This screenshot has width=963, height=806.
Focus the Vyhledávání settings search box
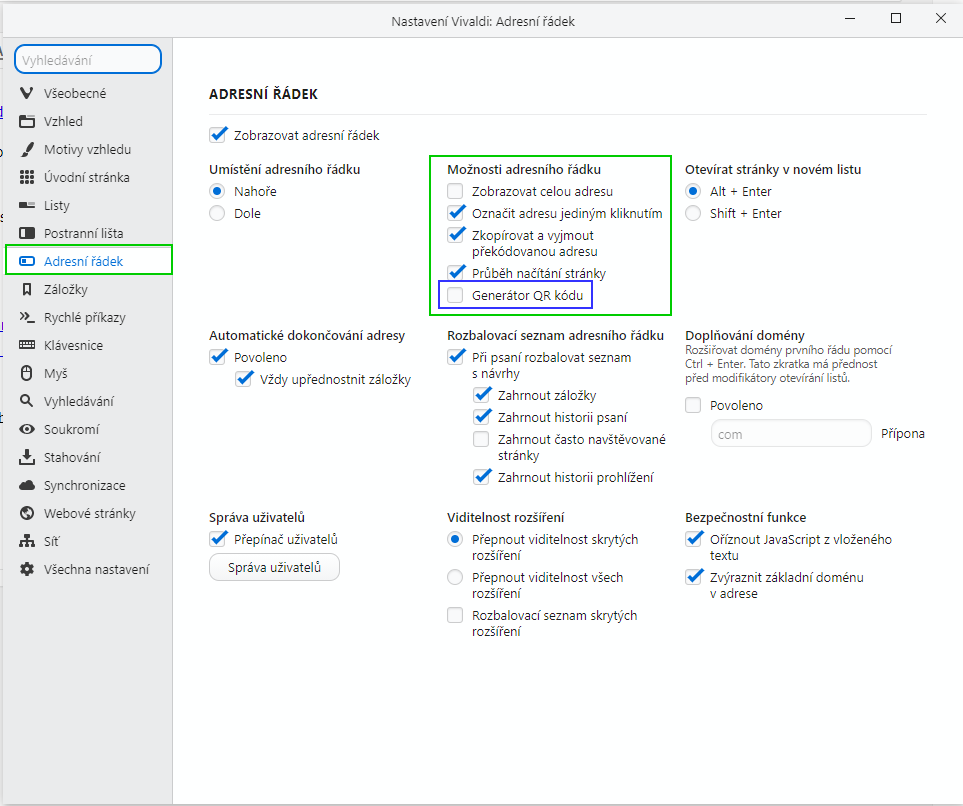pyautogui.click(x=88, y=60)
